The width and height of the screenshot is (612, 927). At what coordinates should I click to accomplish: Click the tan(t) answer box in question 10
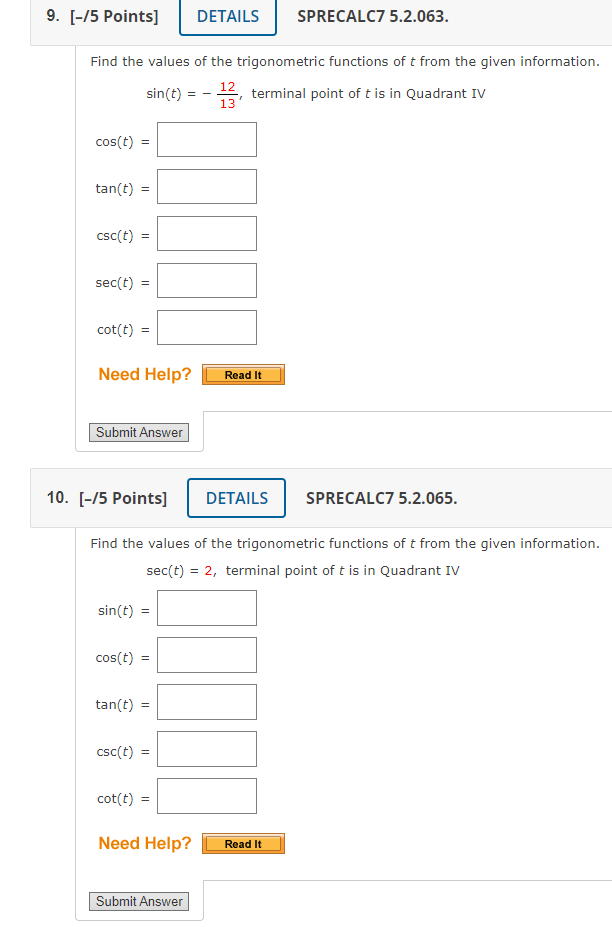[206, 701]
